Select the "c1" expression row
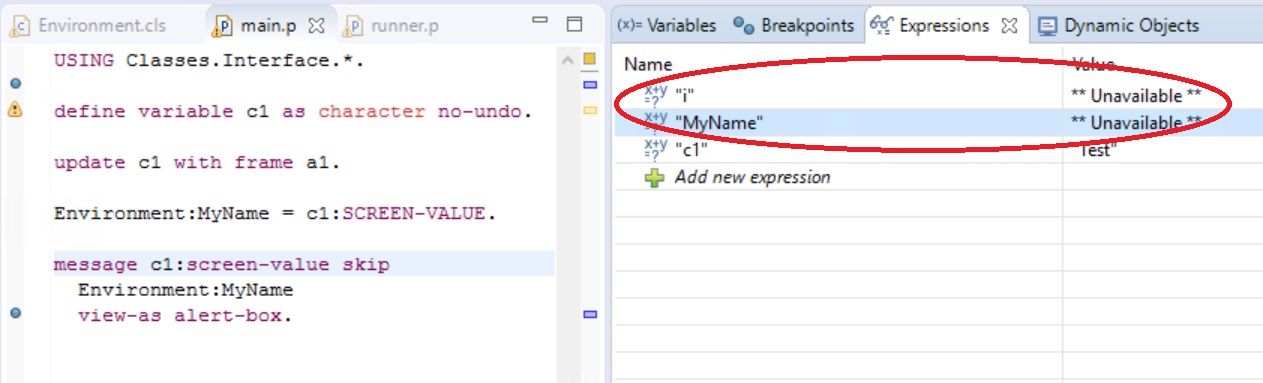 click(x=938, y=150)
